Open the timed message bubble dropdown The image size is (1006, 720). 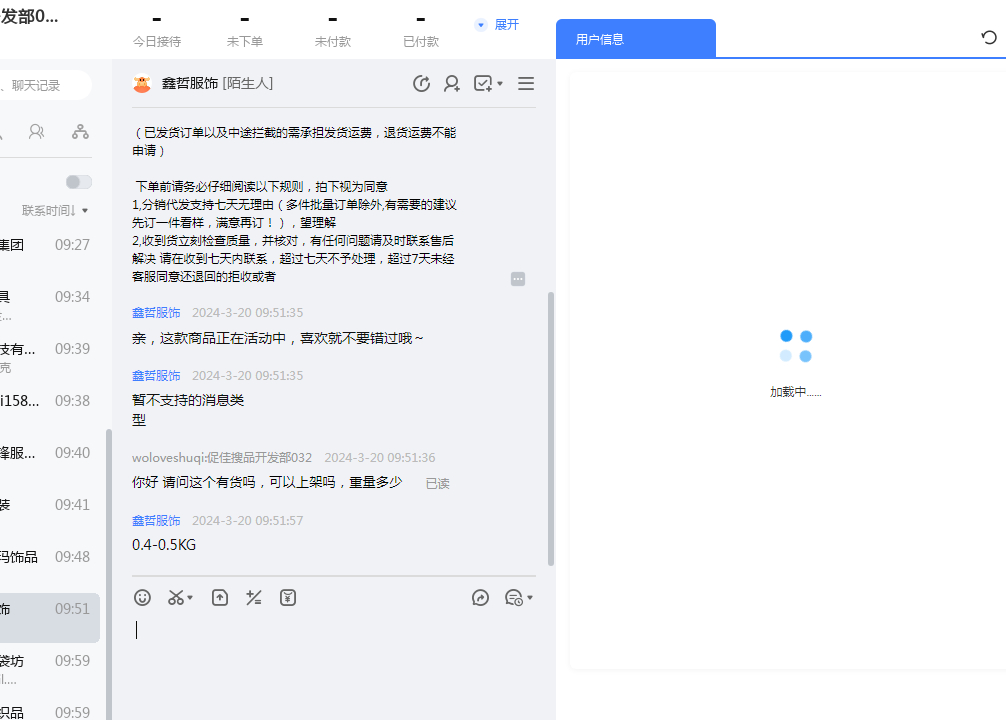[x=519, y=598]
